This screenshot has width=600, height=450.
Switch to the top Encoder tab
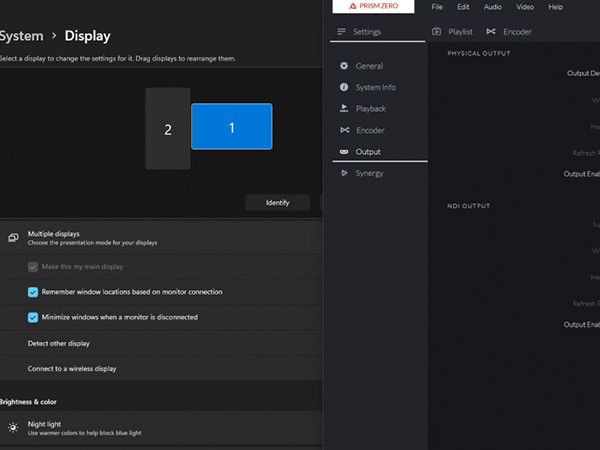point(509,32)
